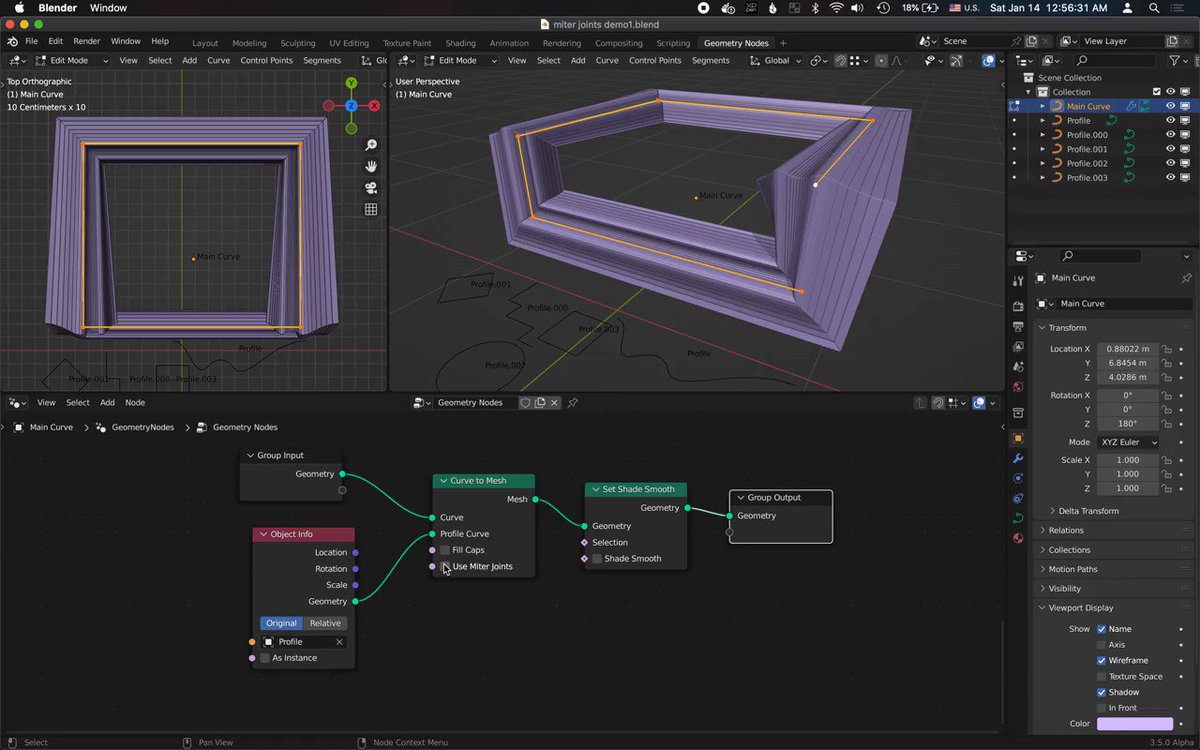This screenshot has width=1200, height=750.
Task: Click the Y axis on the navigation gizmo
Action: coord(351,83)
